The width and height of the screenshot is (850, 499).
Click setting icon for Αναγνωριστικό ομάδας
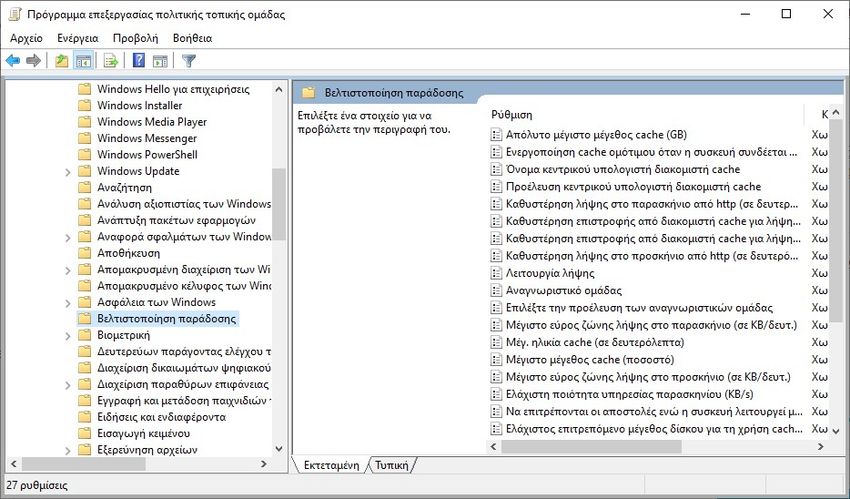click(496, 290)
